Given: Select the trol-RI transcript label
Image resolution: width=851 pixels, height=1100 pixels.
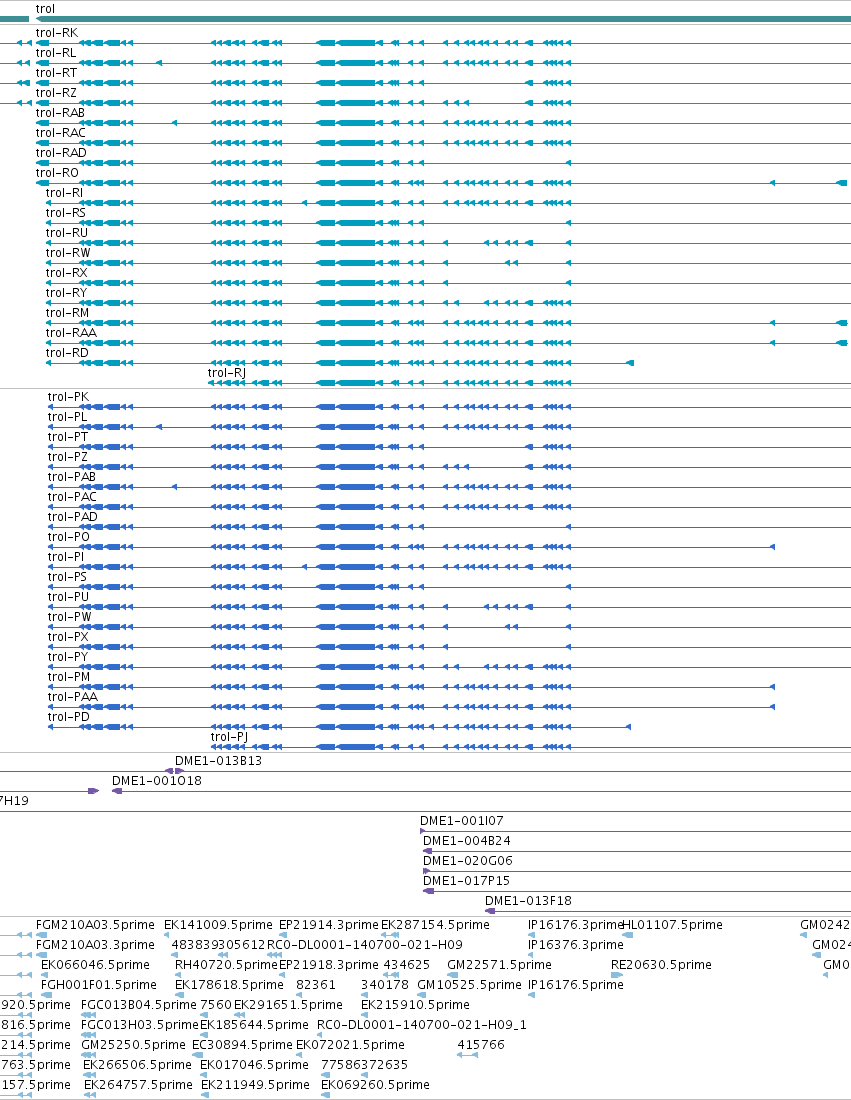Looking at the screenshot, I should coord(64,193).
